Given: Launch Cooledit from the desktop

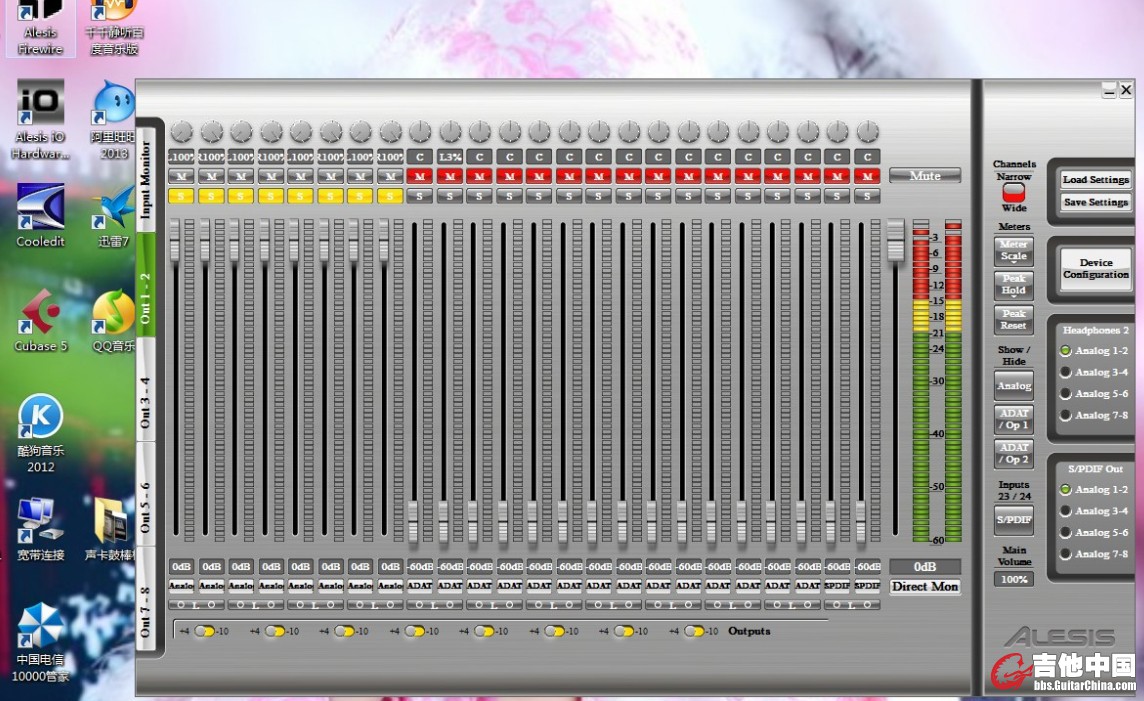Looking at the screenshot, I should pyautogui.click(x=41, y=215).
